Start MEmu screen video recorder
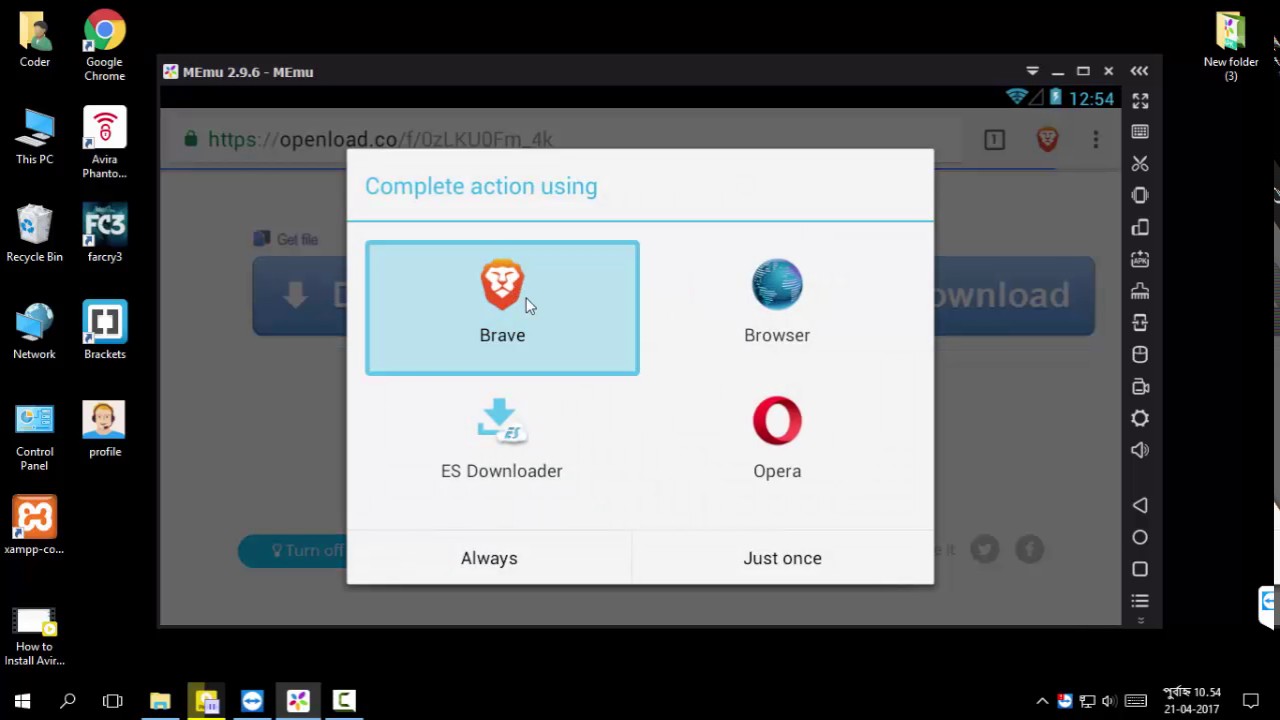The width and height of the screenshot is (1280, 720). coord(1140,387)
